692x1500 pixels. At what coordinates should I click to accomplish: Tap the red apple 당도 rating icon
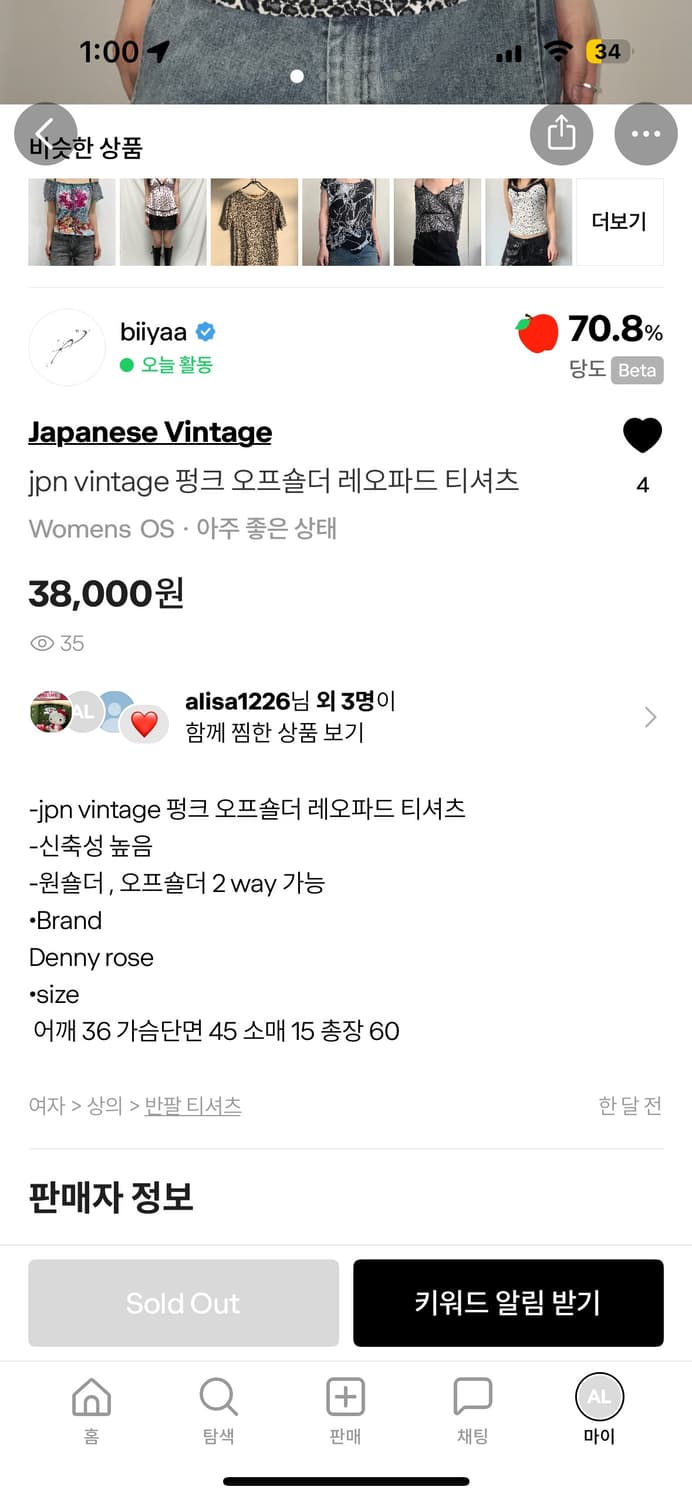[537, 333]
